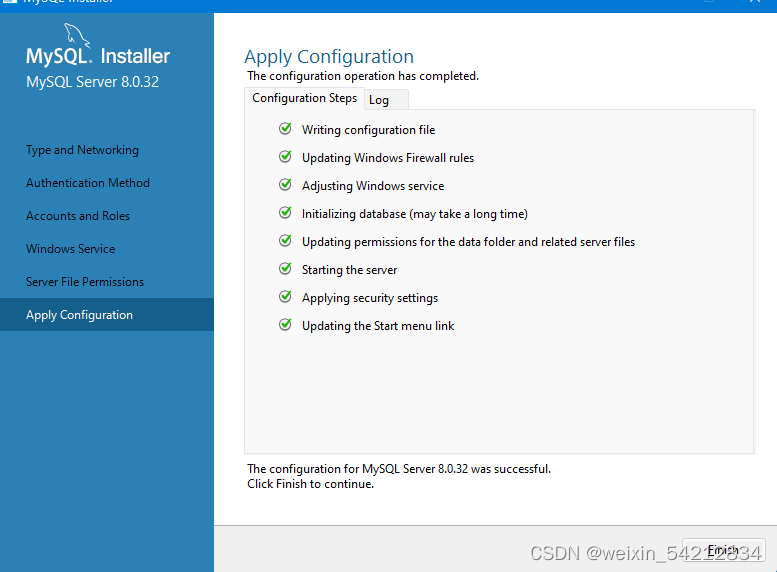Click 'The configuration operation has completed.' text
Screen dimensions: 777x572
363,76
